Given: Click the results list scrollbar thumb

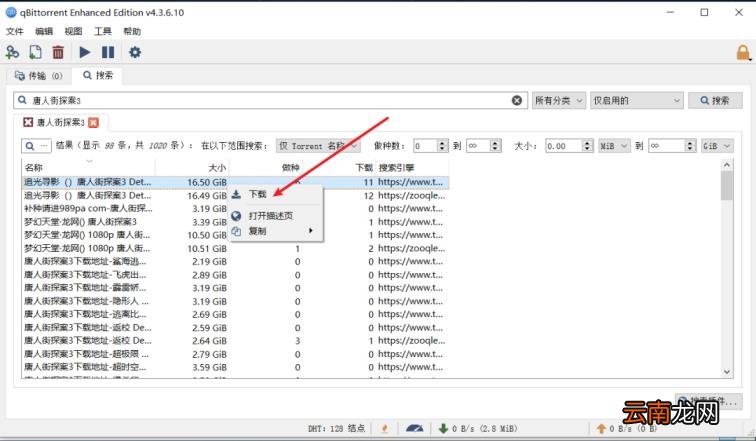Looking at the screenshot, I should (727, 186).
